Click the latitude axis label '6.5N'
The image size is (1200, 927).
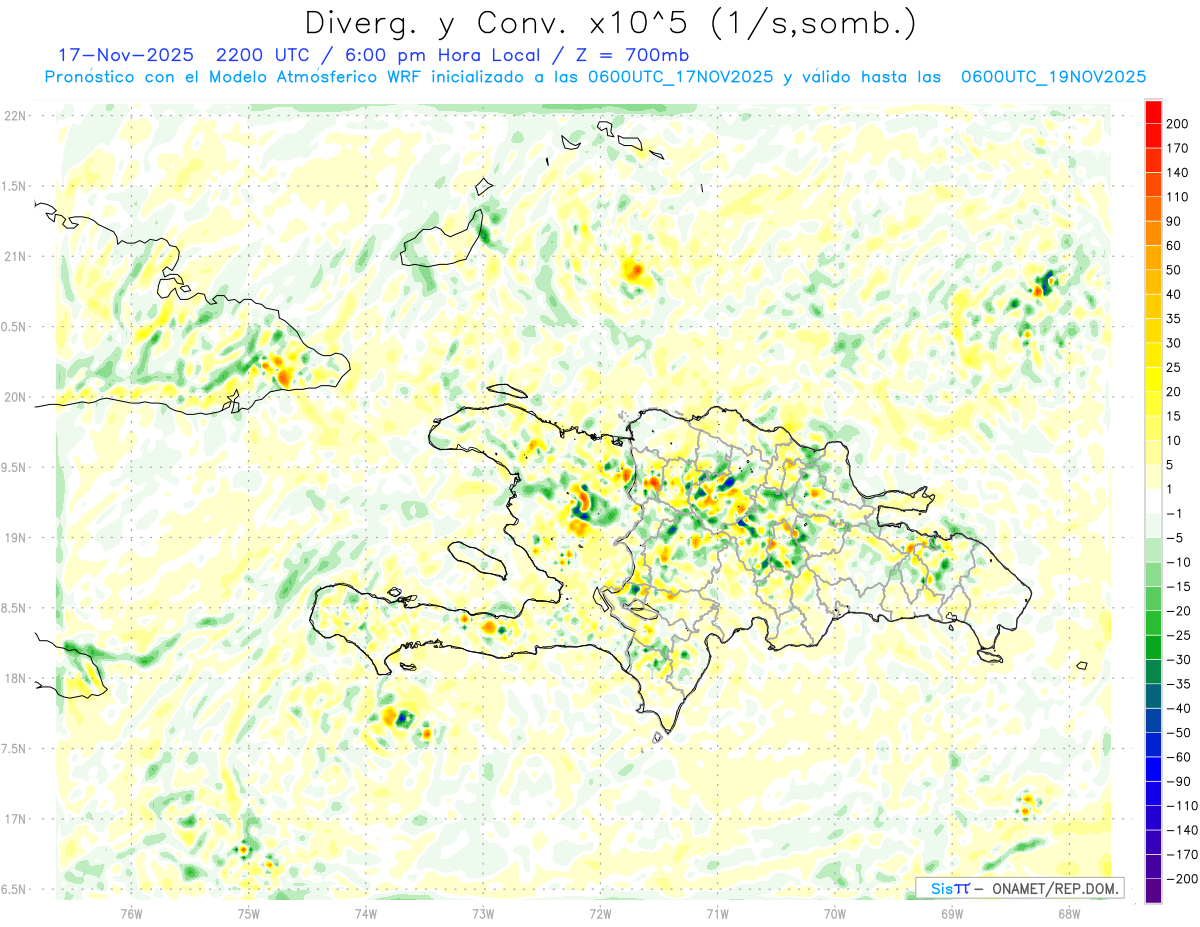(15, 889)
